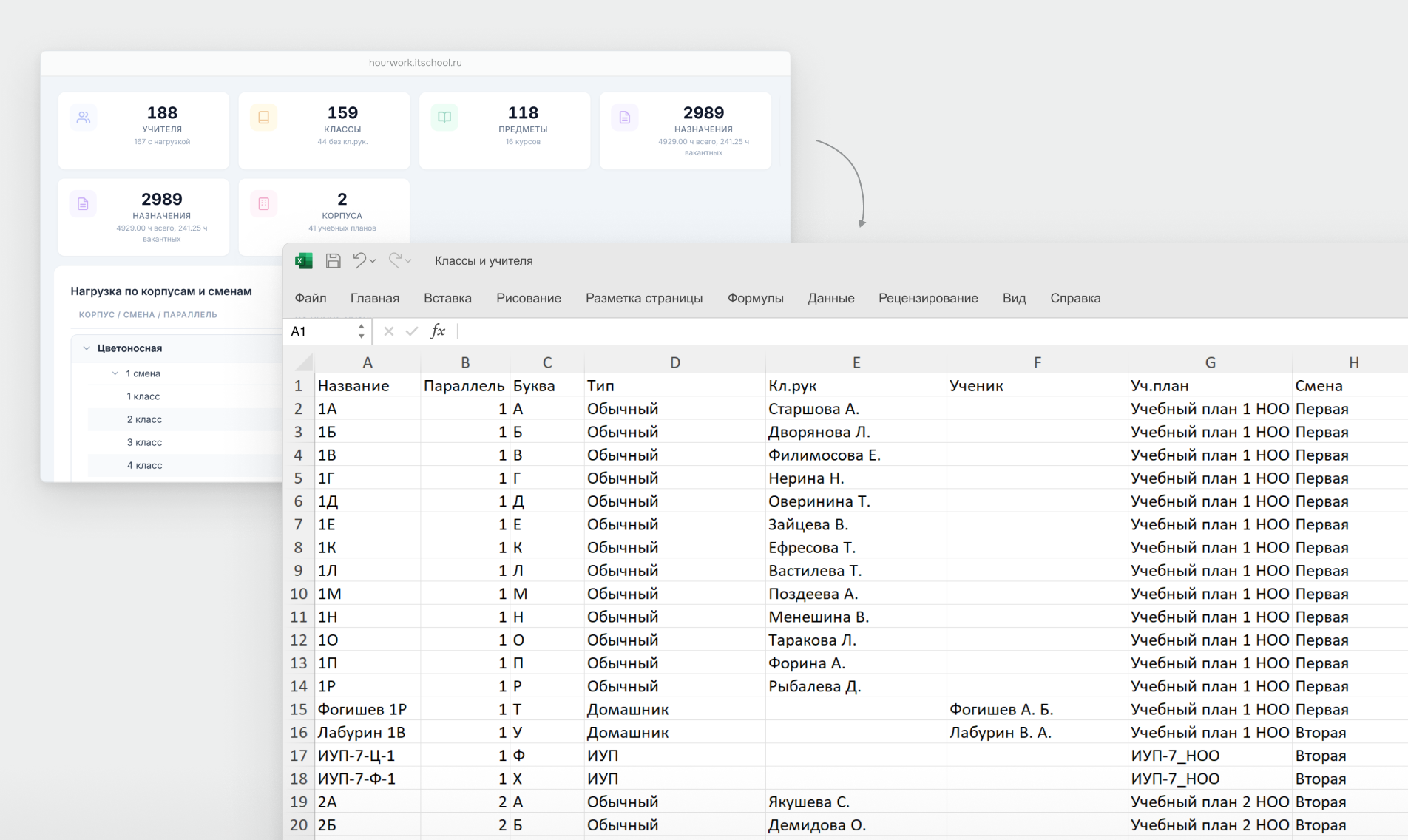
Task: Open the Name Box dropdown arrows
Action: click(362, 331)
